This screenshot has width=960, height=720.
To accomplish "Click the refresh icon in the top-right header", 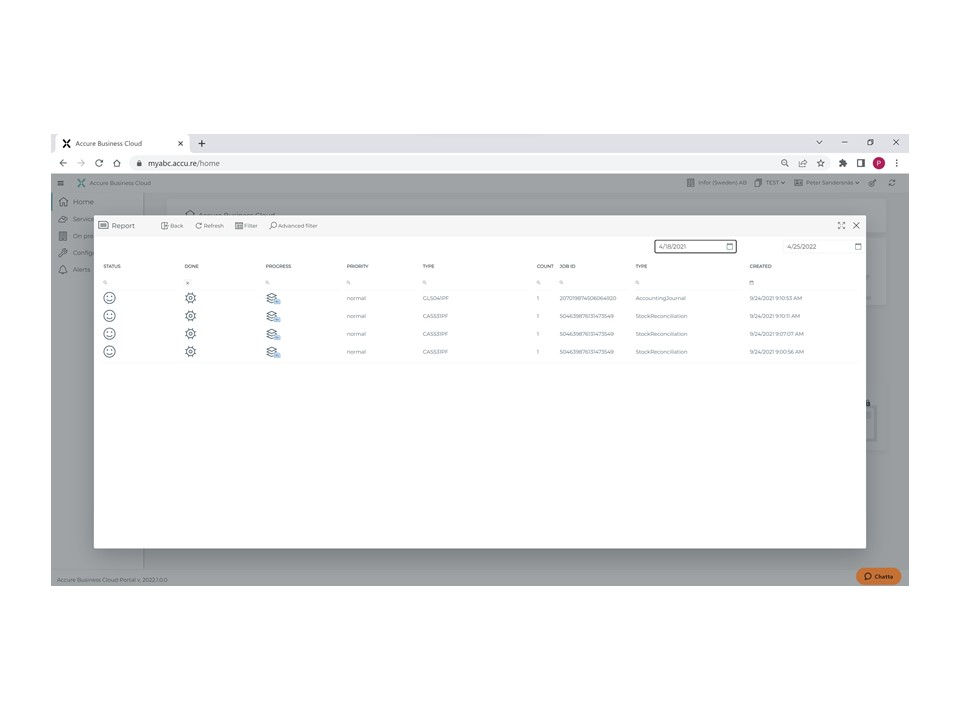I will pos(891,183).
